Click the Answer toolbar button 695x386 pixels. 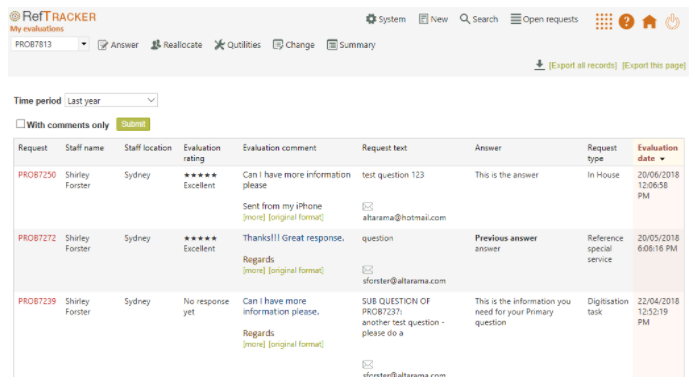(118, 45)
